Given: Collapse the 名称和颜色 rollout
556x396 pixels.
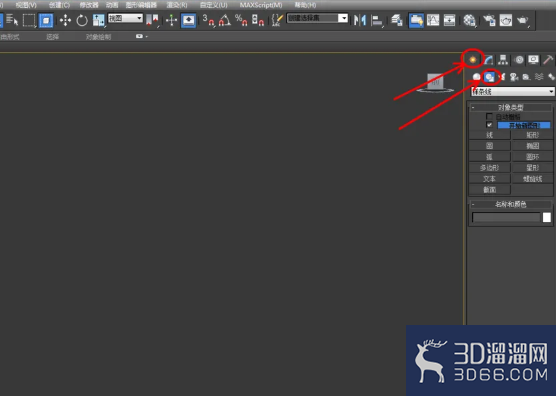Looking at the screenshot, I should pyautogui.click(x=511, y=204).
